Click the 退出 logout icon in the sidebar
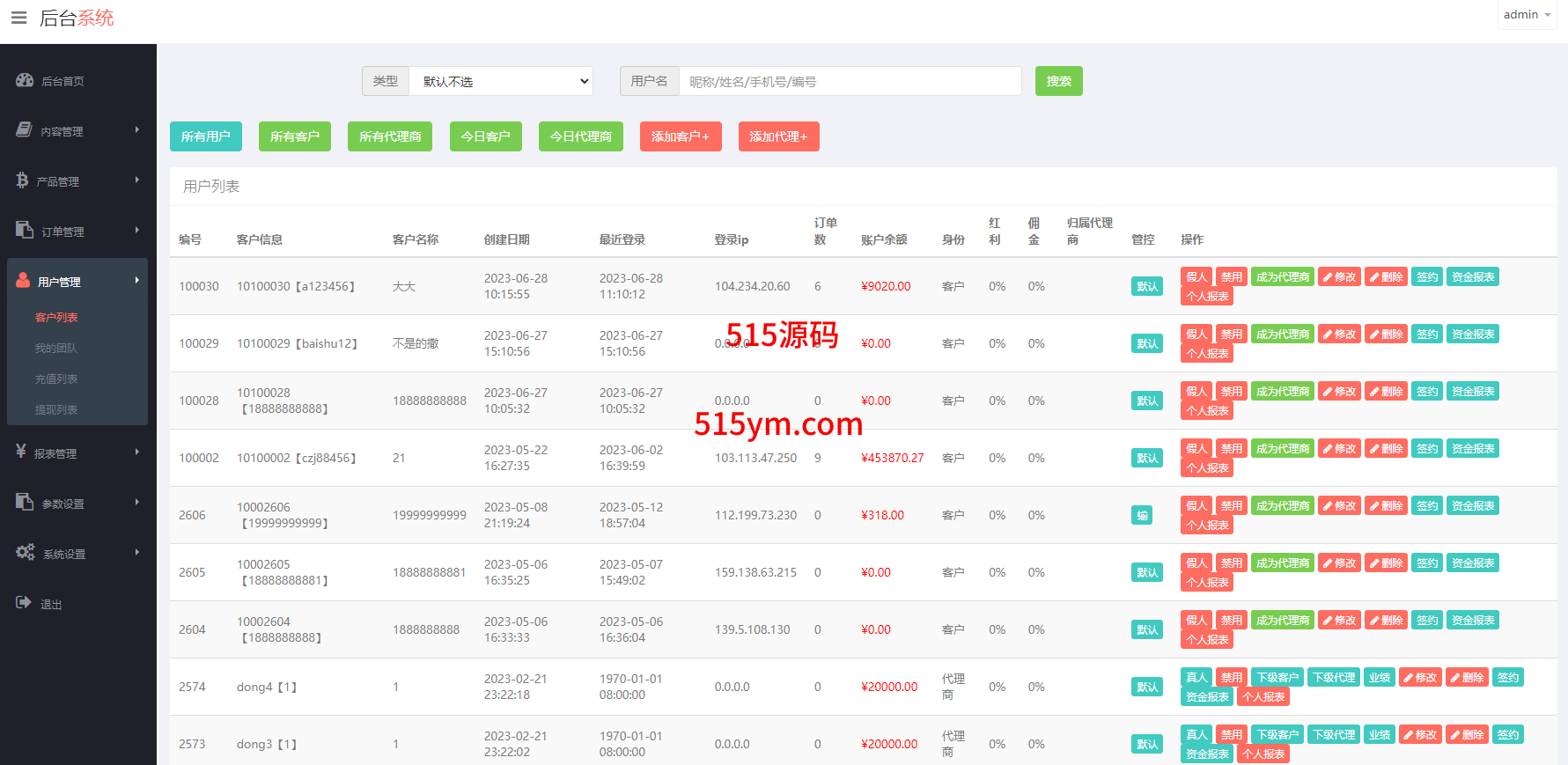The height and width of the screenshot is (765, 1568). (24, 603)
